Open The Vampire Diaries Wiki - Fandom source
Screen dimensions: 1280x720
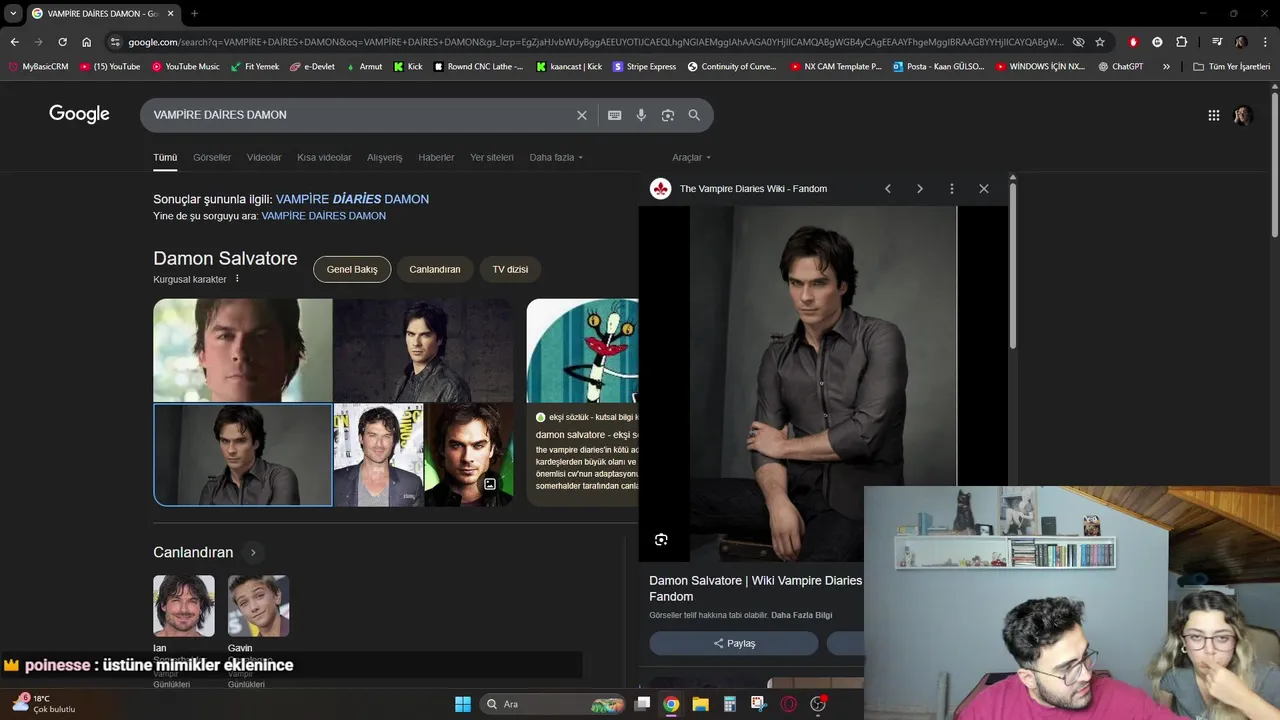[x=753, y=188]
